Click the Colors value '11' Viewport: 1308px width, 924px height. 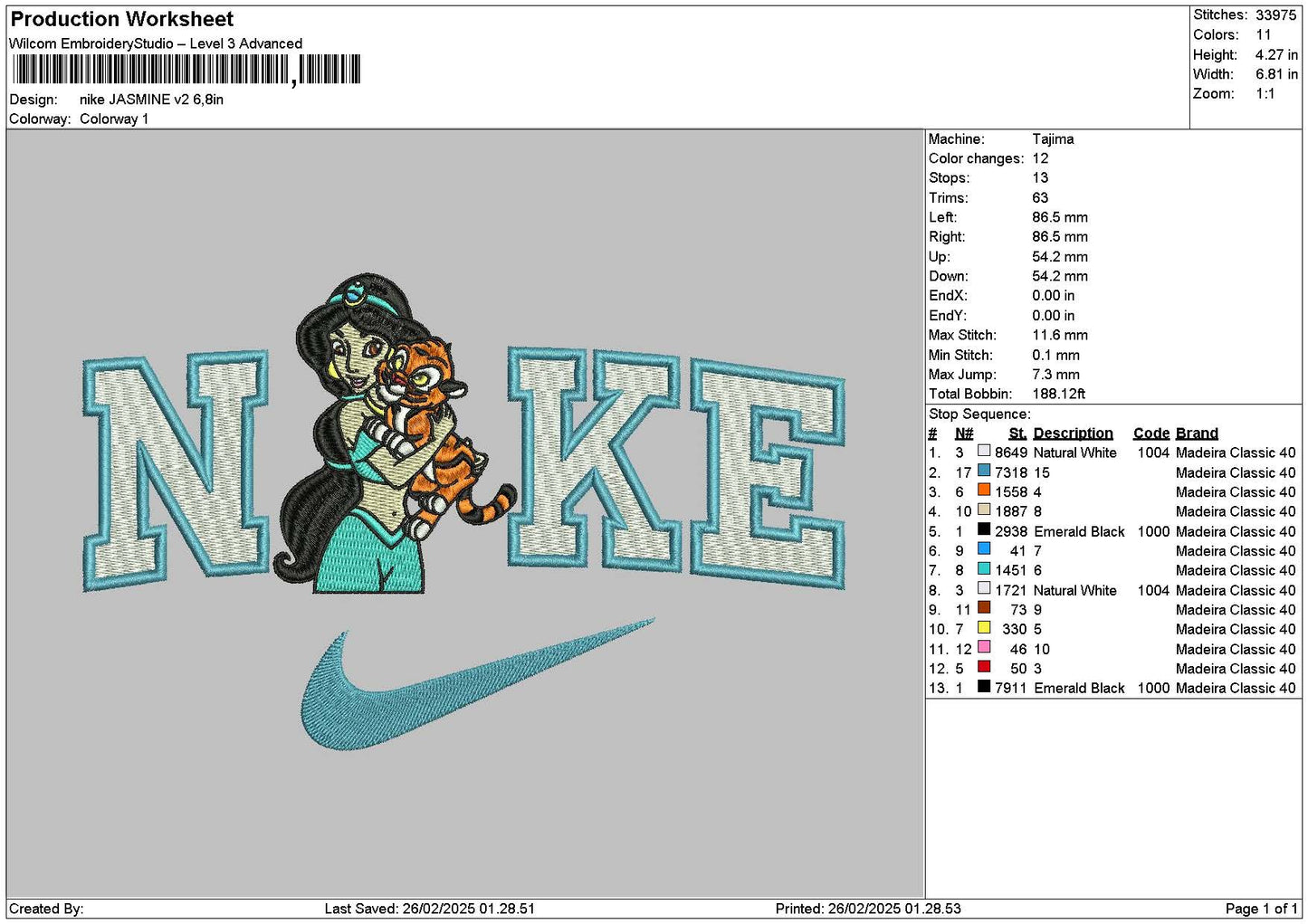(1263, 35)
